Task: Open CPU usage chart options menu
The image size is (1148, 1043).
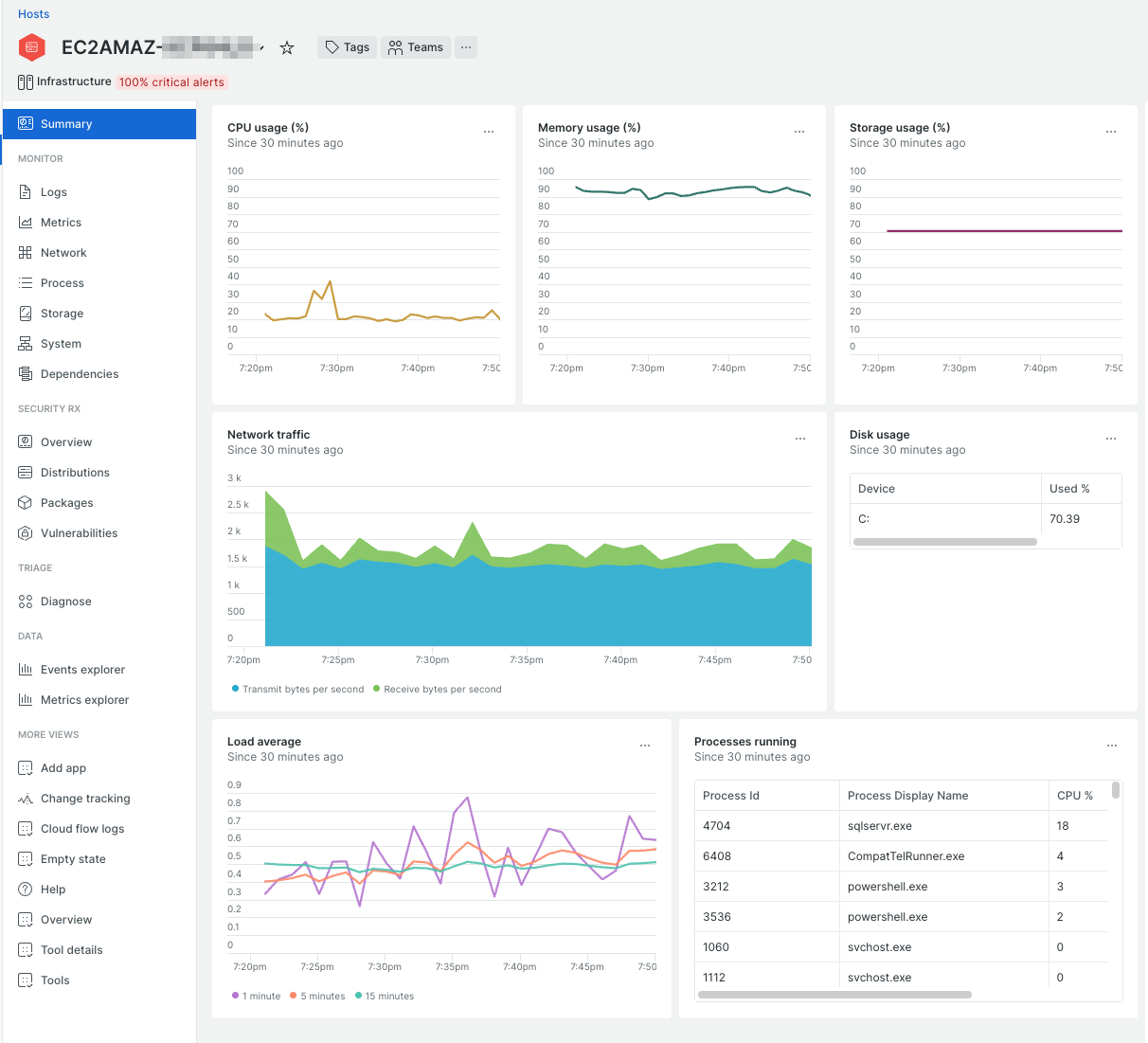Action: point(489,132)
